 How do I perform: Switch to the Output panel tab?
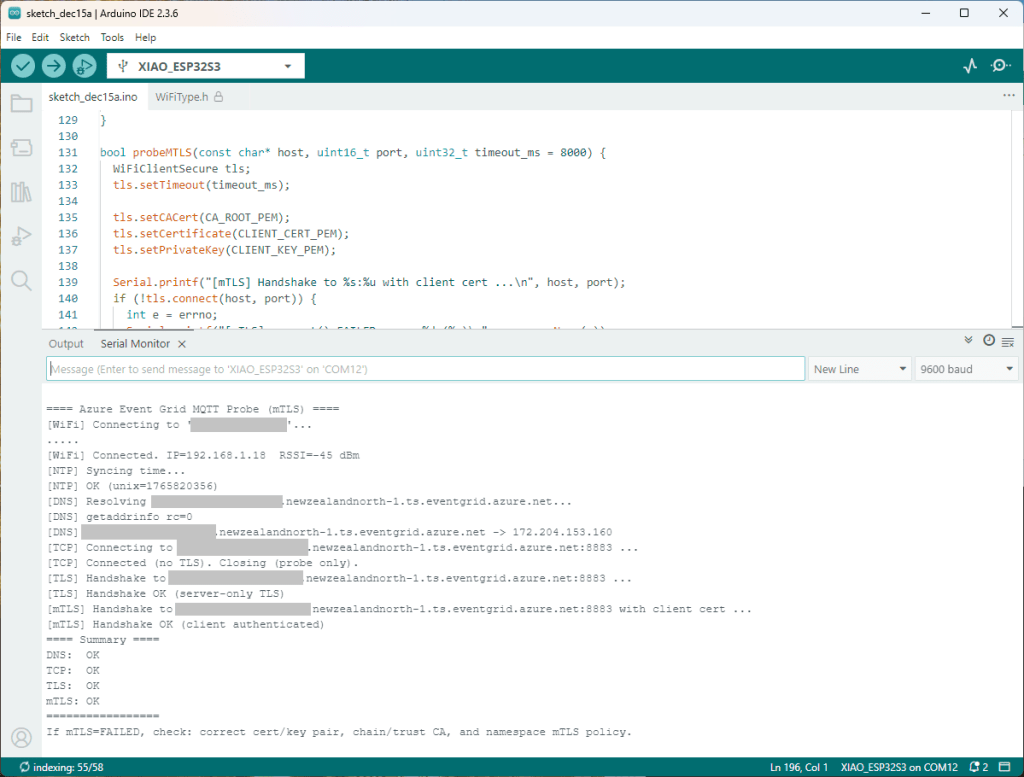point(66,343)
